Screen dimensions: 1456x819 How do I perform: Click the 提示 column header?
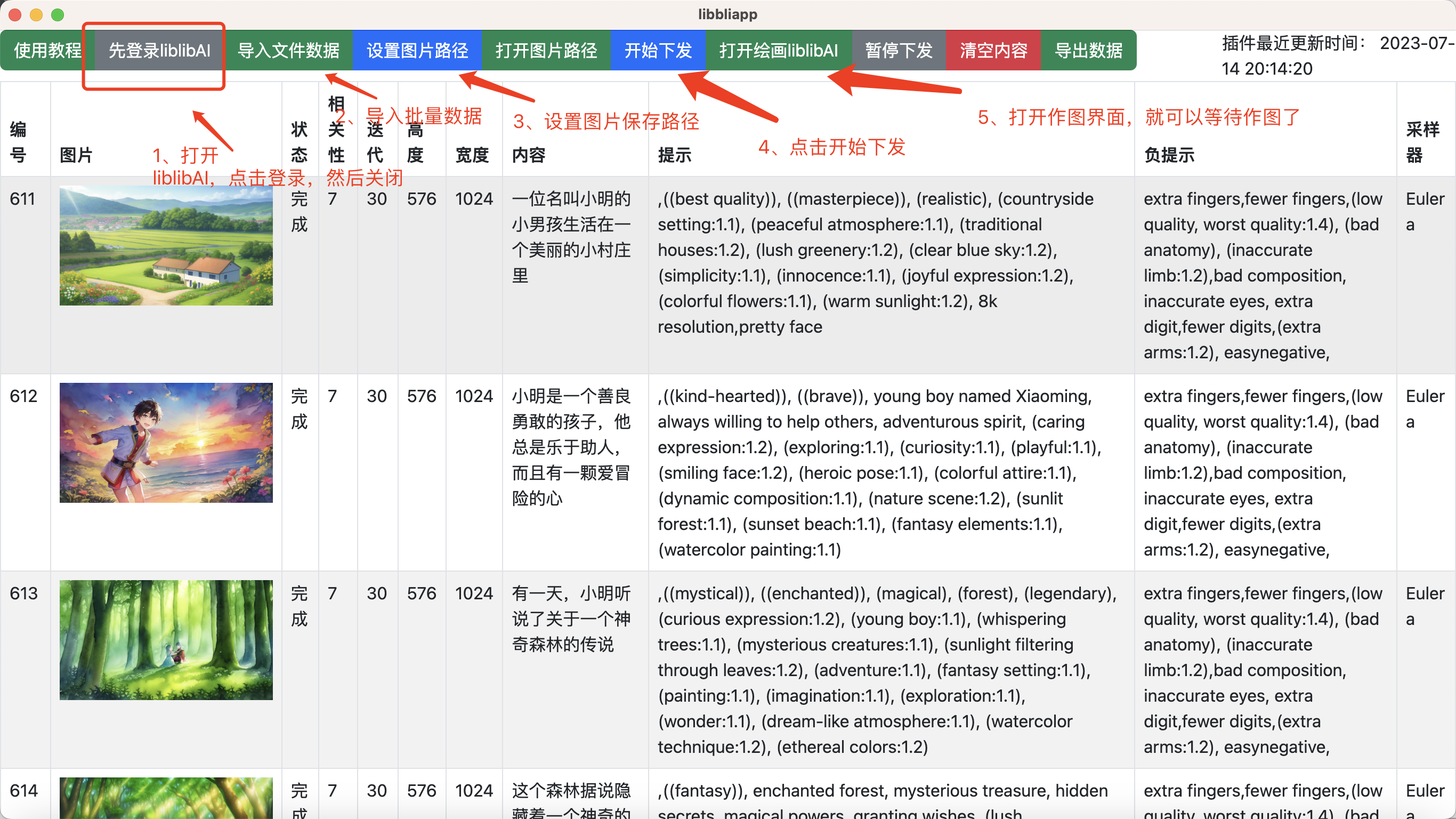(x=674, y=155)
